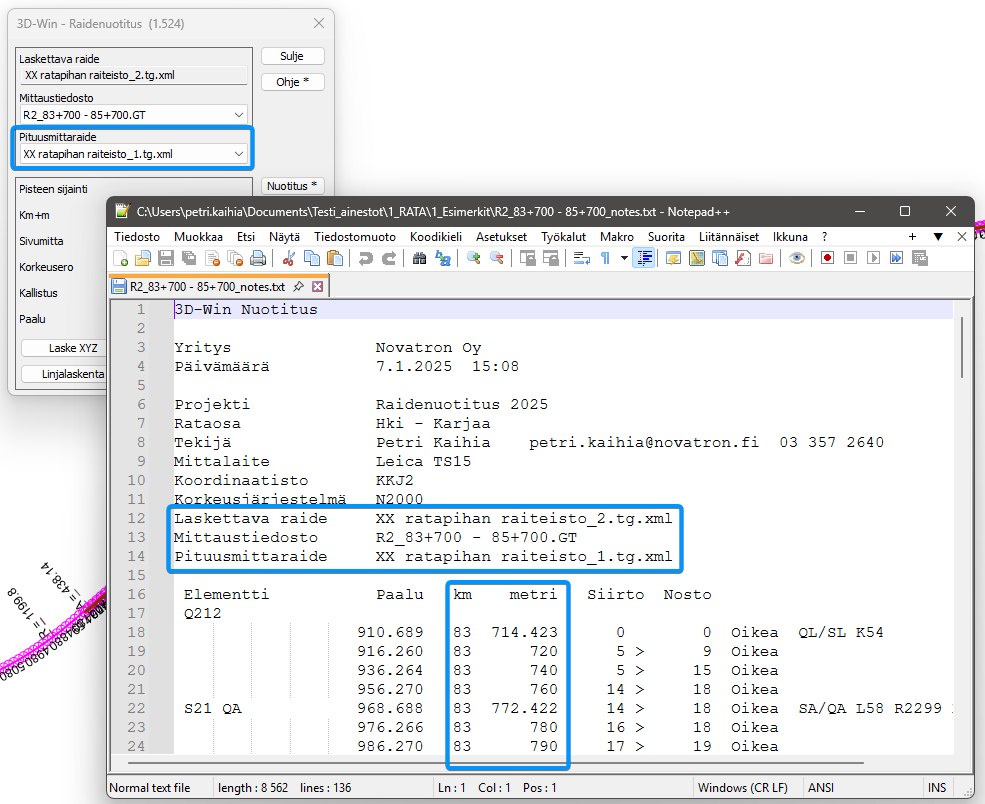Expand the Pituusmittaraide dropdown
985x804 pixels.
tap(238, 154)
